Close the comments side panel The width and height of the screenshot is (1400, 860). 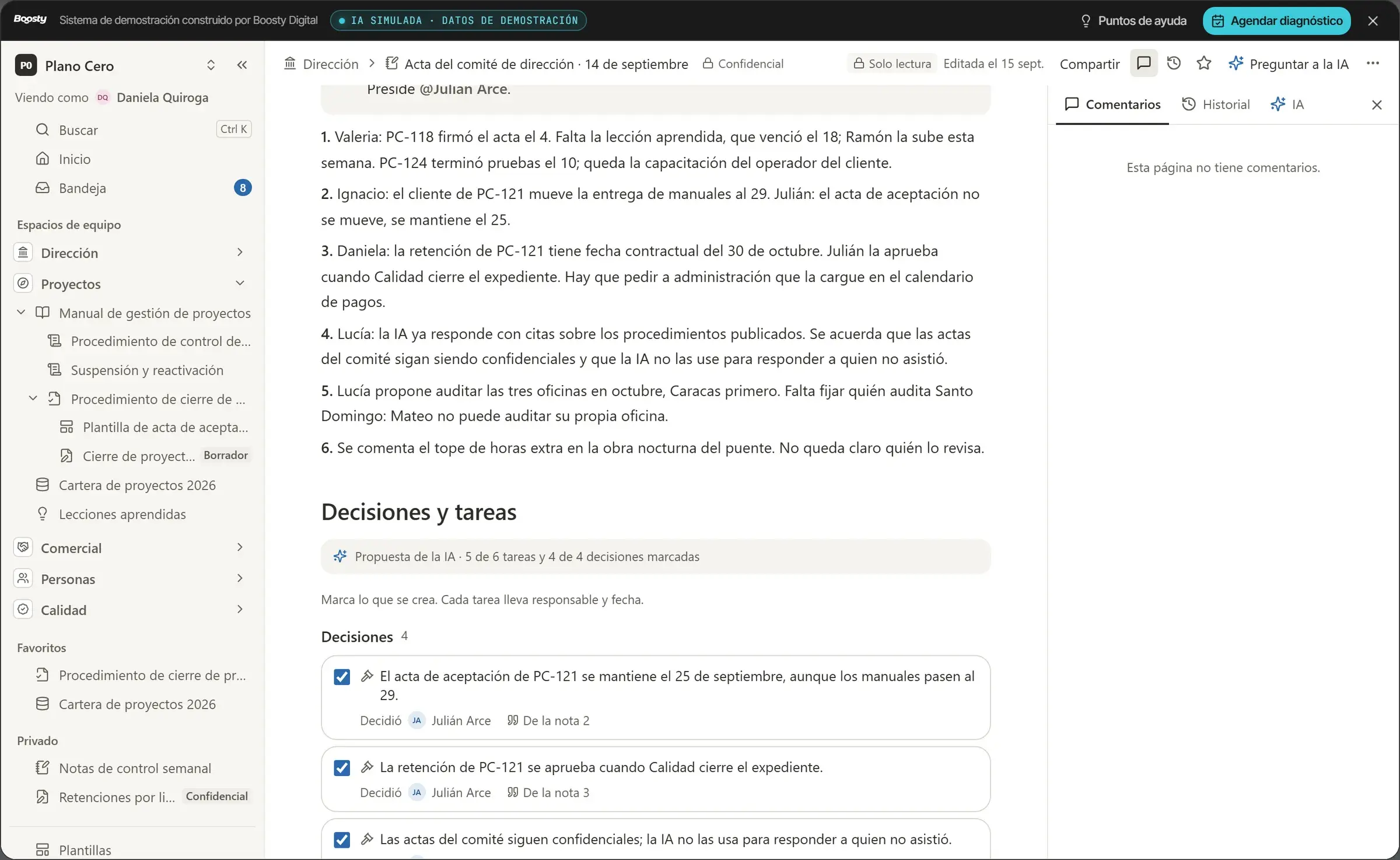(1377, 104)
